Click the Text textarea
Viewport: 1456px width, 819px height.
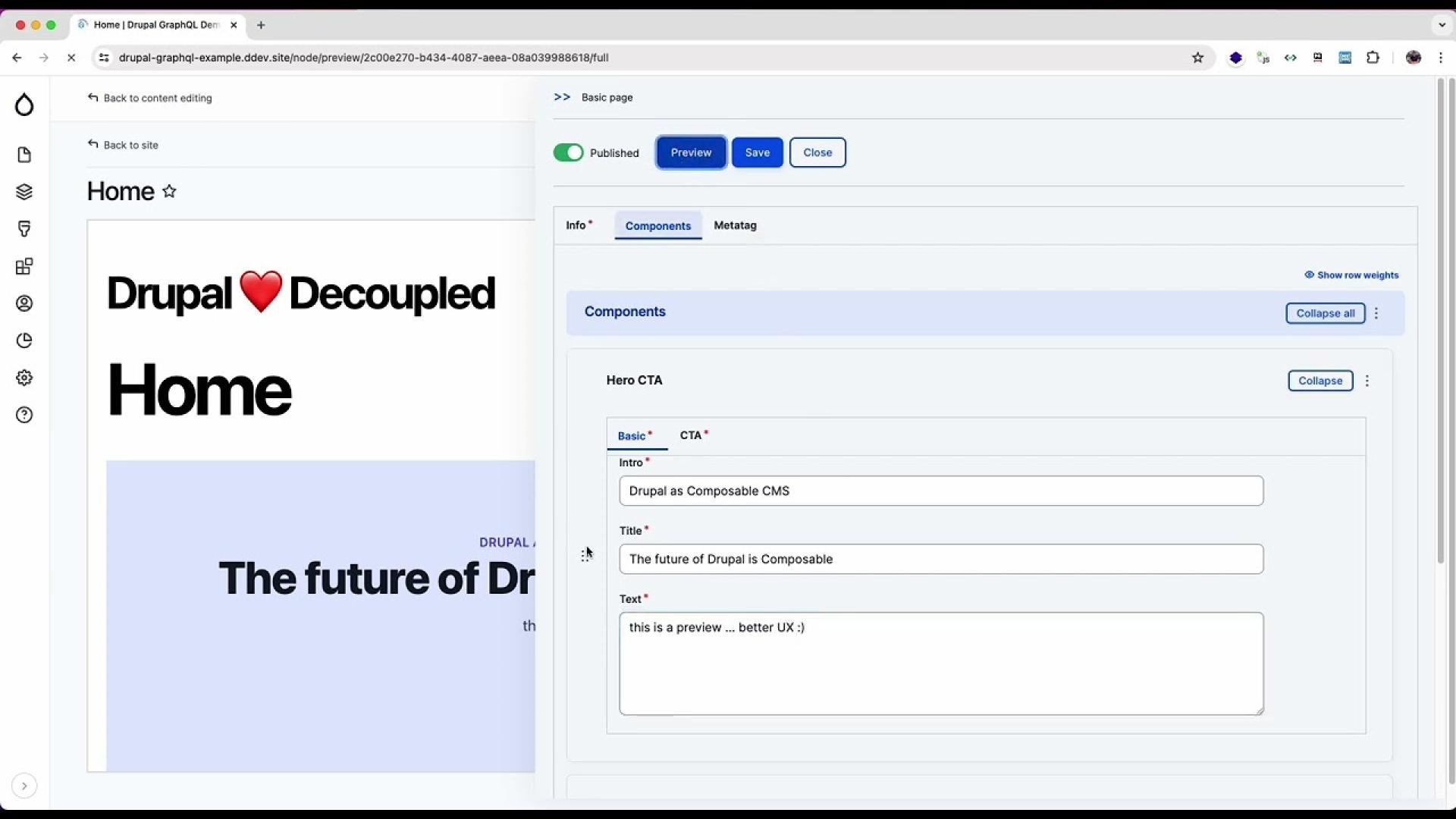941,664
